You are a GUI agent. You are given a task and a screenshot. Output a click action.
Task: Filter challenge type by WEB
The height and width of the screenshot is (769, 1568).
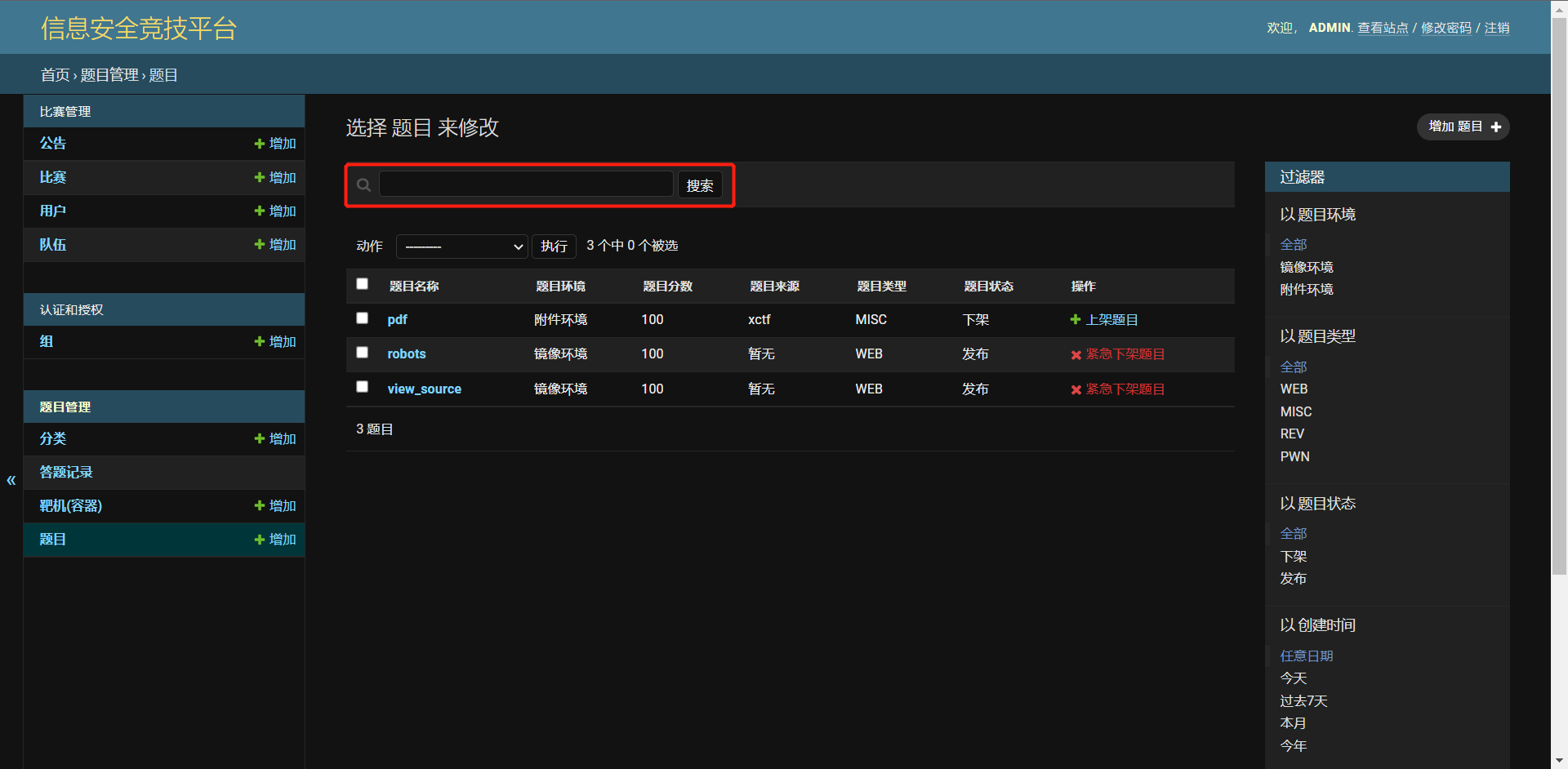coord(1294,389)
